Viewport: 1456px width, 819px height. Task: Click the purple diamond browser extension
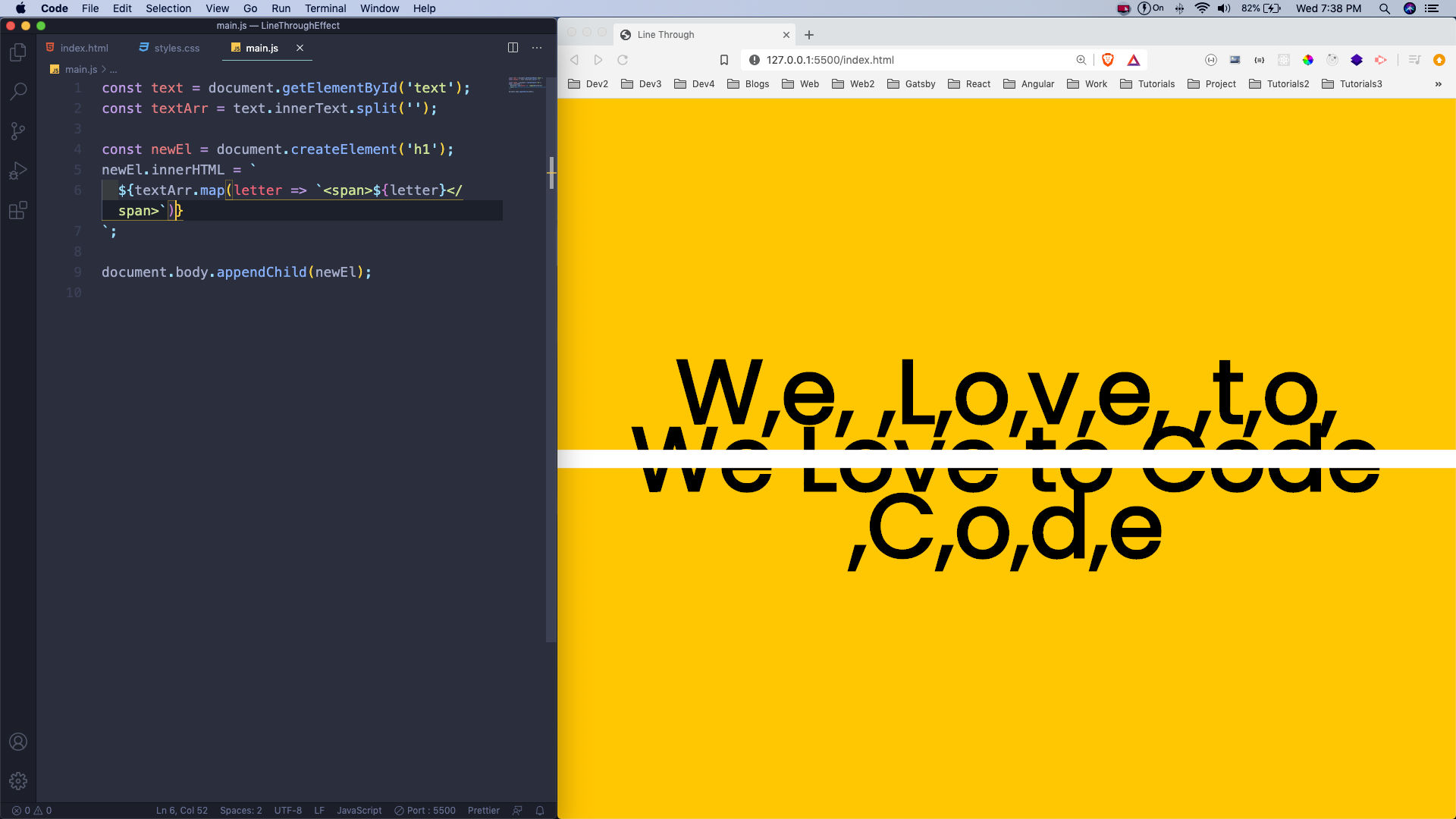[x=1357, y=60]
